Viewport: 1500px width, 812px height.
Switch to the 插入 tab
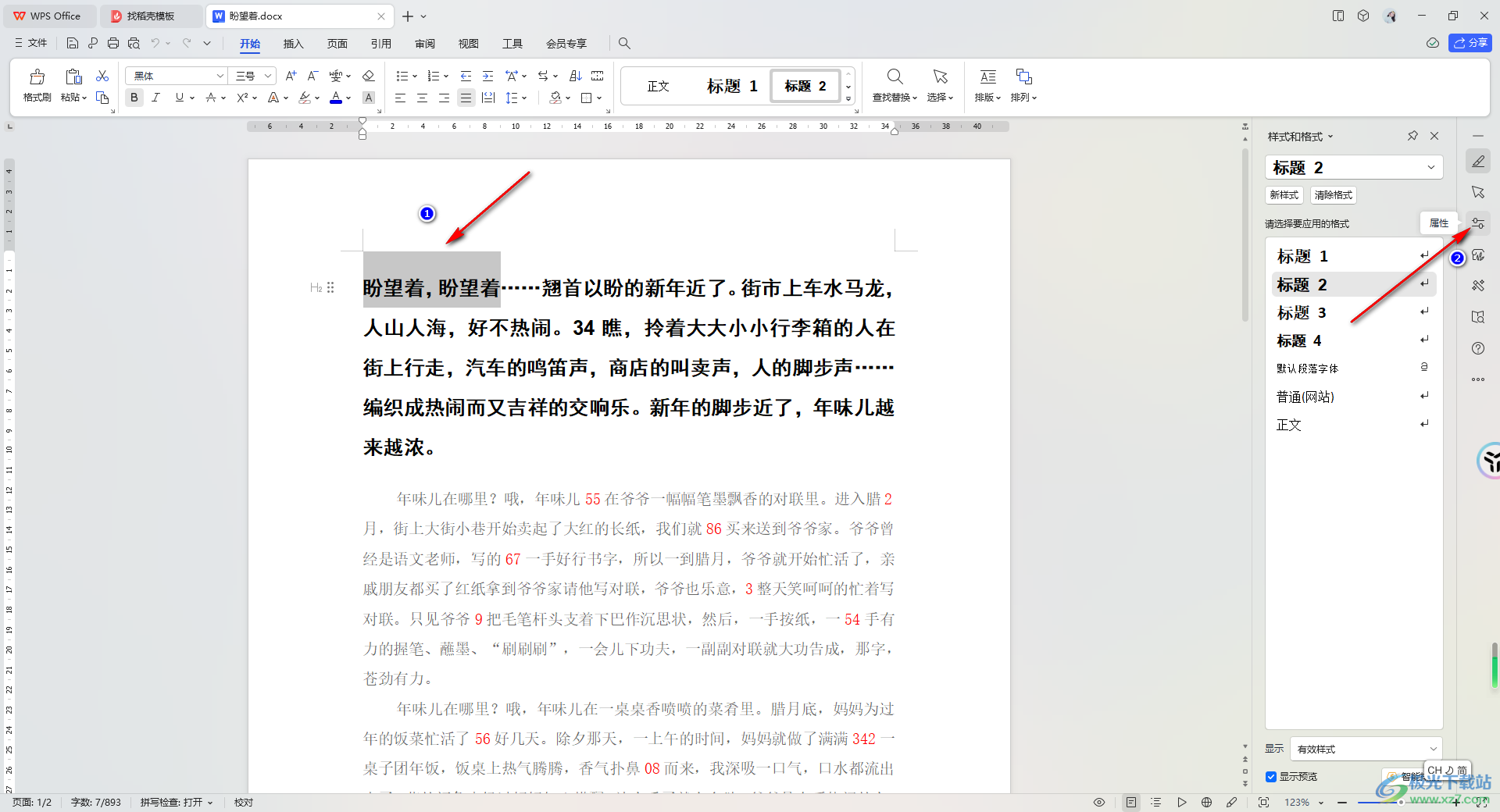pos(293,44)
